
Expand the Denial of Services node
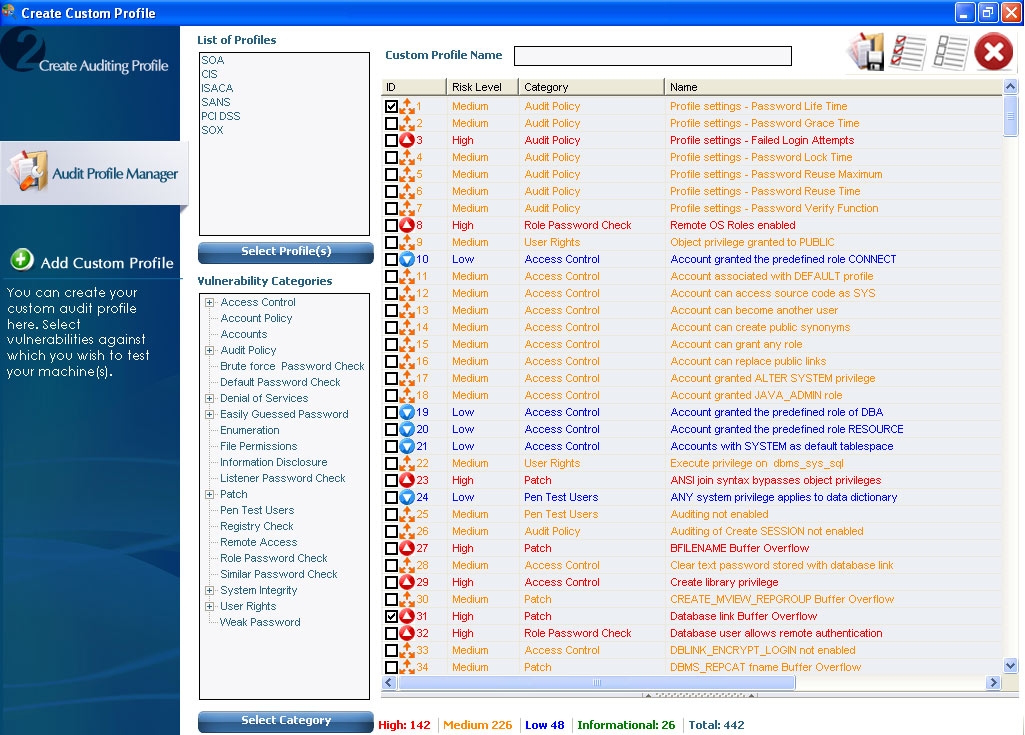click(209, 398)
